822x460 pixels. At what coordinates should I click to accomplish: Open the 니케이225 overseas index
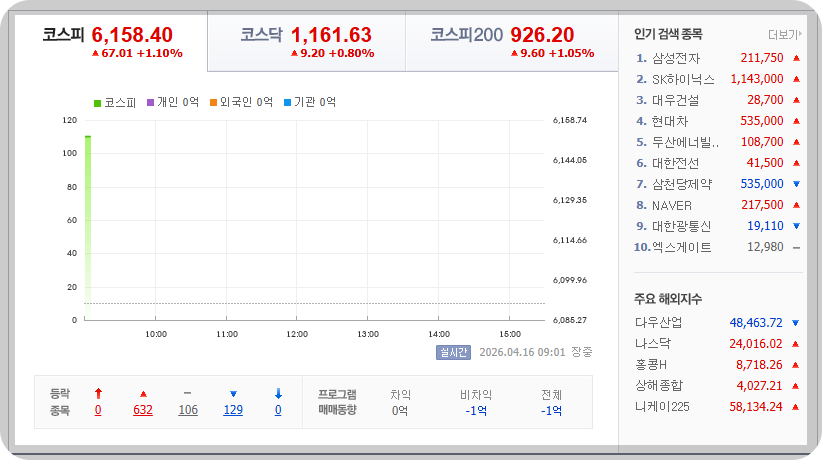[662, 406]
